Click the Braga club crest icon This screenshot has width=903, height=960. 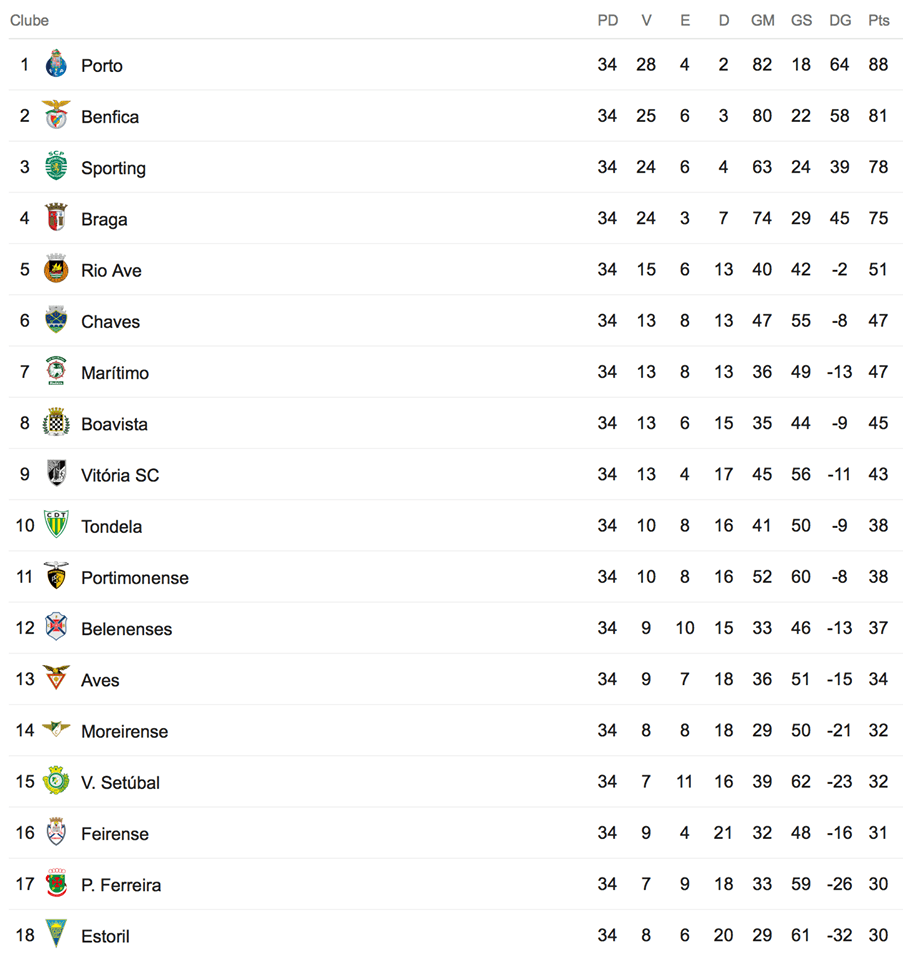pos(56,218)
